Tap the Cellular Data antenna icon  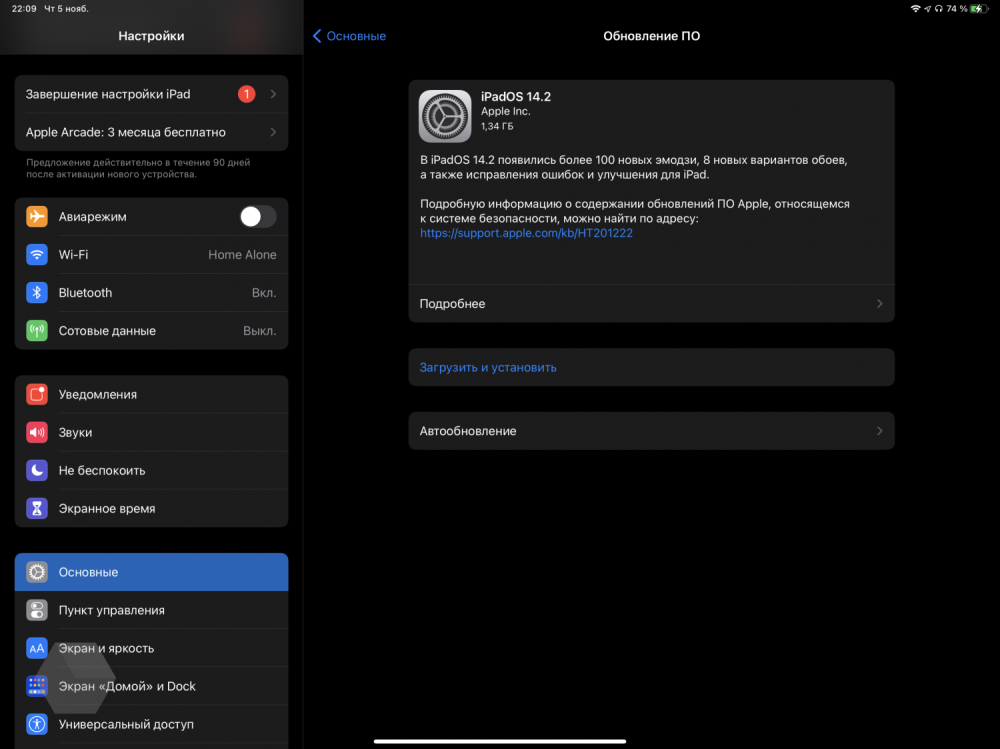tap(37, 331)
